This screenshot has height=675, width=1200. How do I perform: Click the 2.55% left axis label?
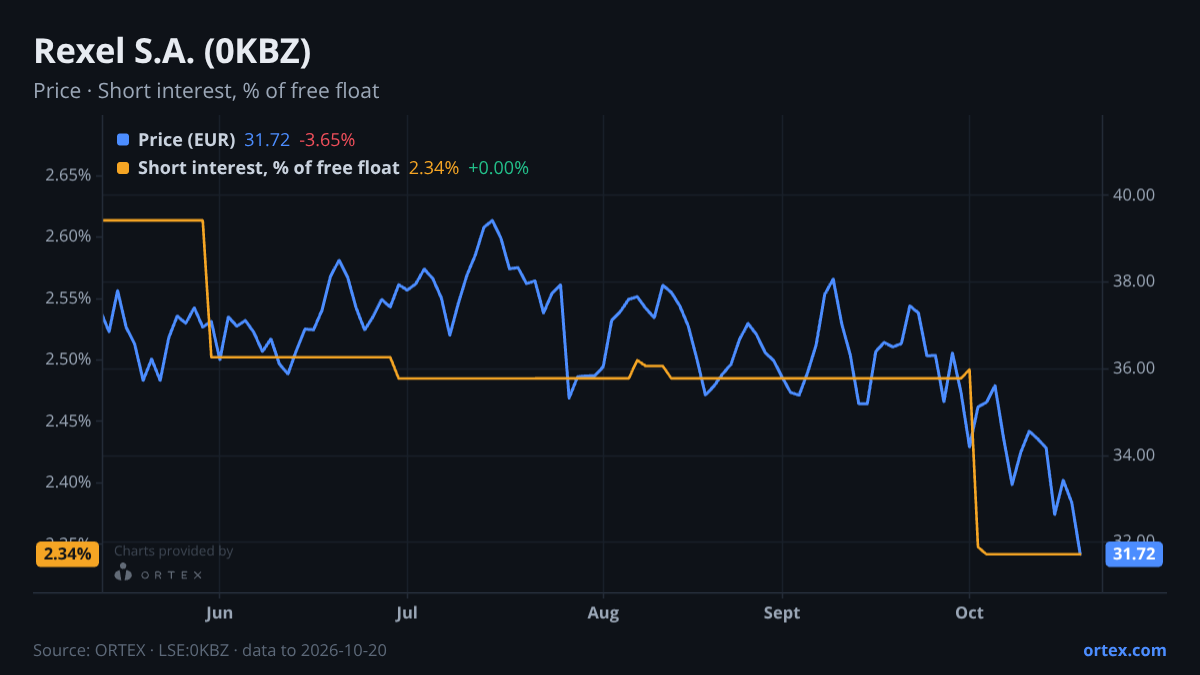(x=68, y=298)
